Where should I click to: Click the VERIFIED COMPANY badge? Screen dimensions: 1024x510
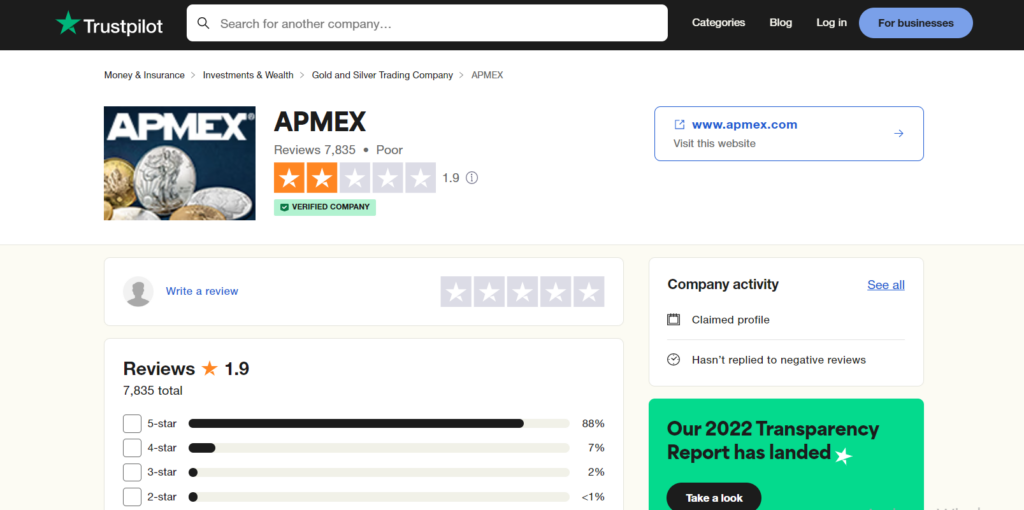(325, 207)
